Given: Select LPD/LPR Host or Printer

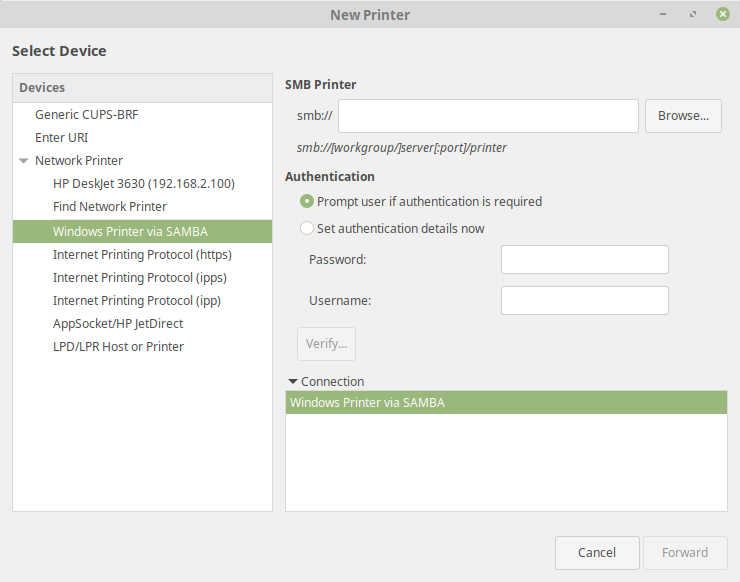Looking at the screenshot, I should coord(118,347).
